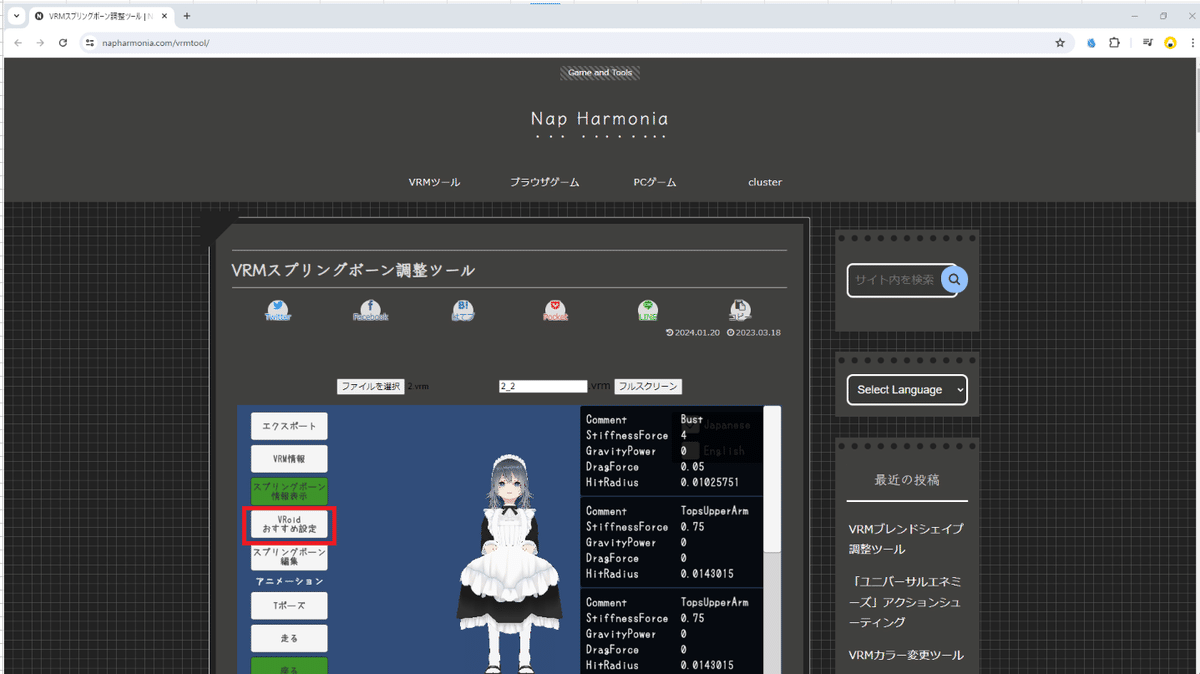
Task: Open Chrome's three-dot menu
Action: (1192, 43)
